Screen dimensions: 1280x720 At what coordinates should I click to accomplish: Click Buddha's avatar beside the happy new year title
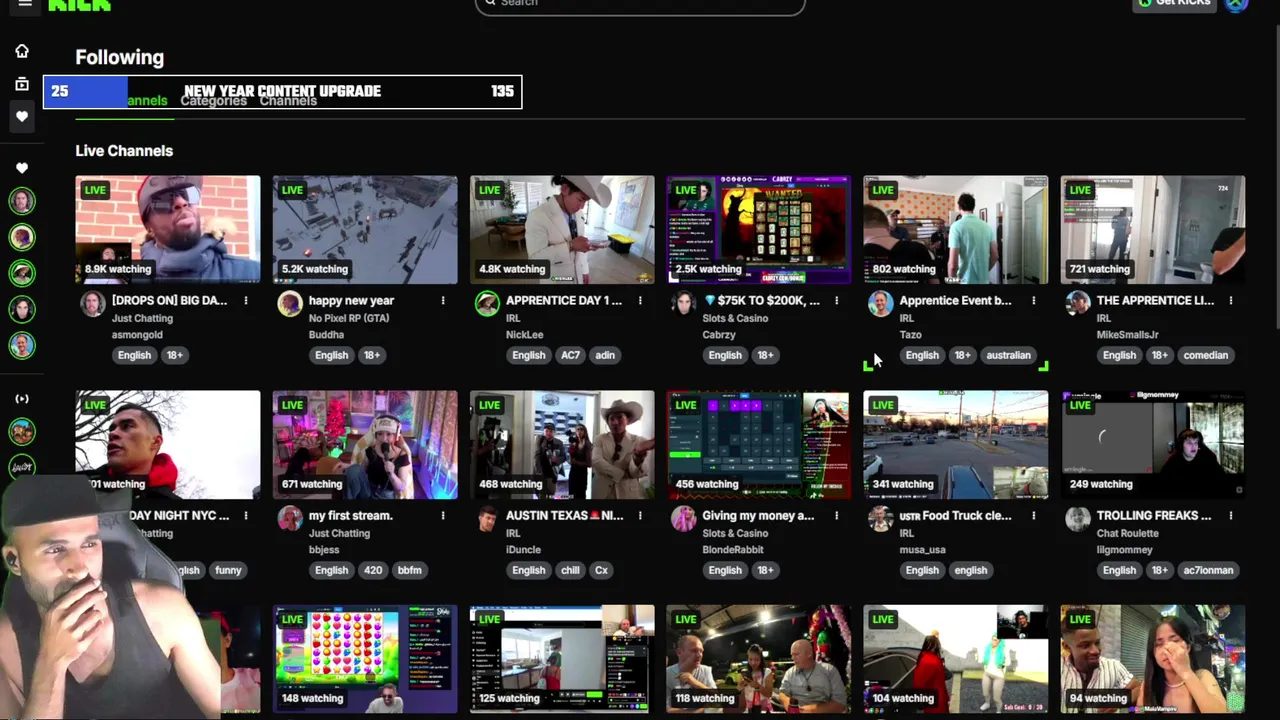click(x=290, y=304)
